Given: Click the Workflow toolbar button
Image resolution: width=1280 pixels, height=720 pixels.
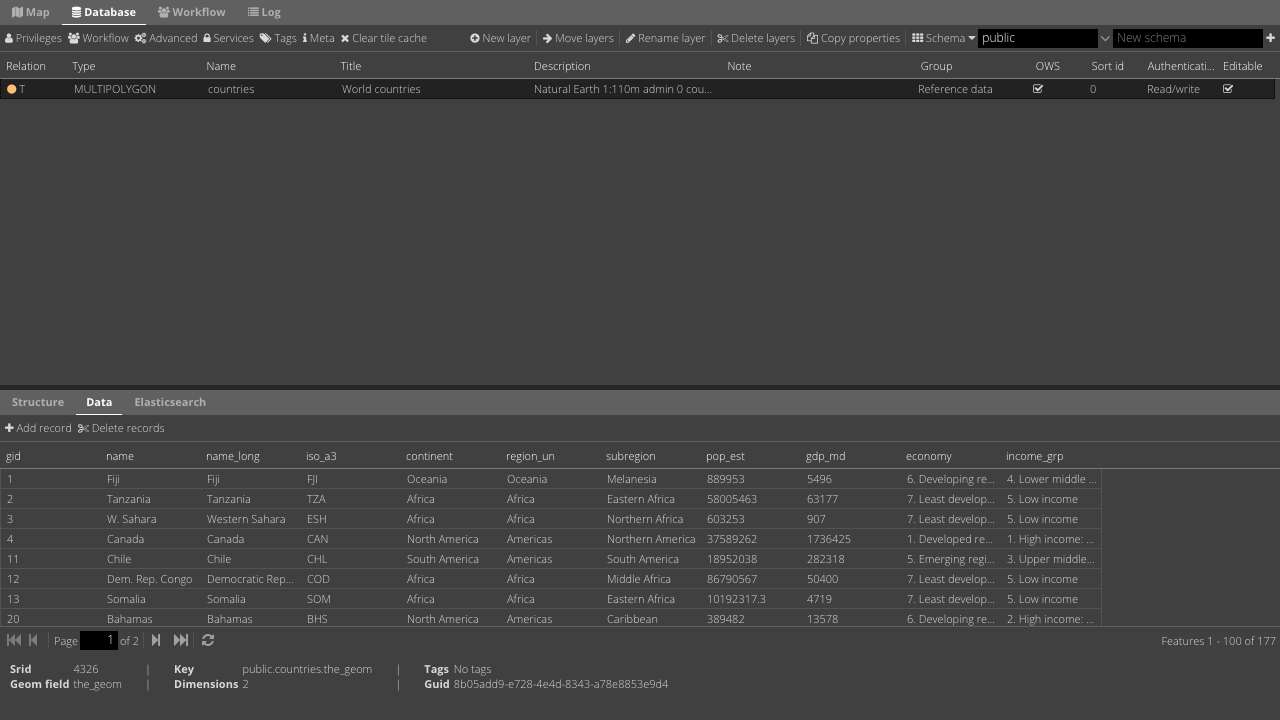Looking at the screenshot, I should pos(98,38).
